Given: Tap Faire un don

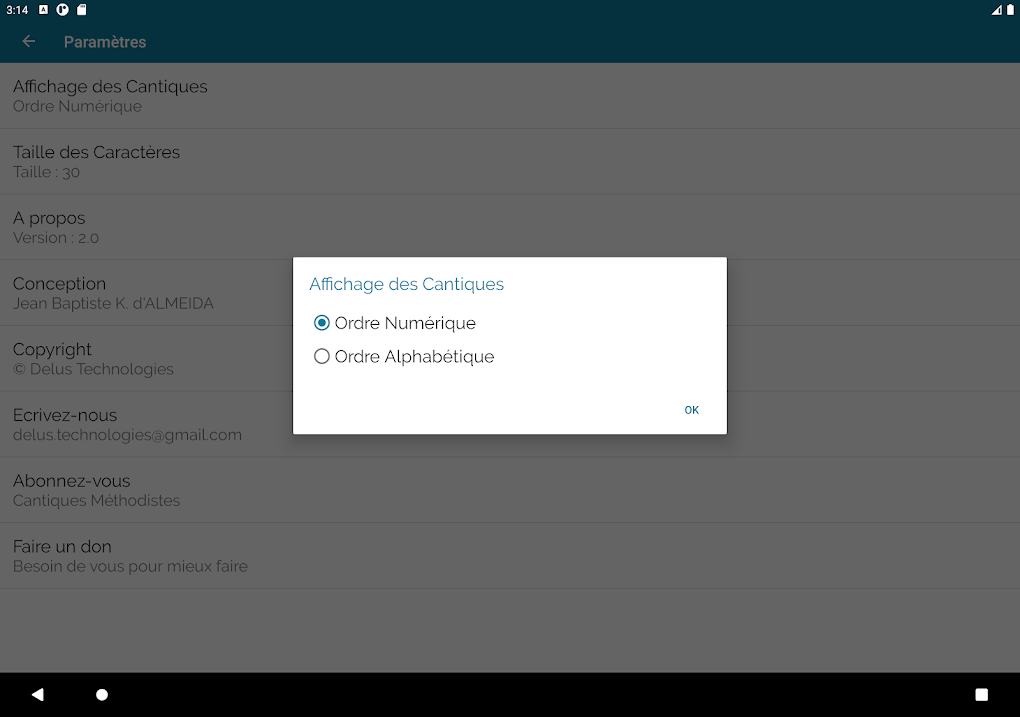Looking at the screenshot, I should 130,556.
